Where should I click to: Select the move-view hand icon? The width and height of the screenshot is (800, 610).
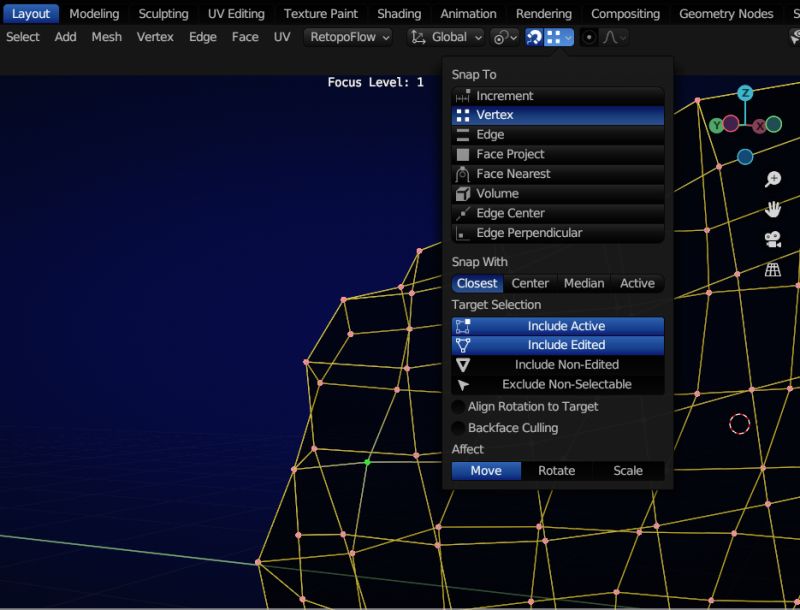[772, 208]
